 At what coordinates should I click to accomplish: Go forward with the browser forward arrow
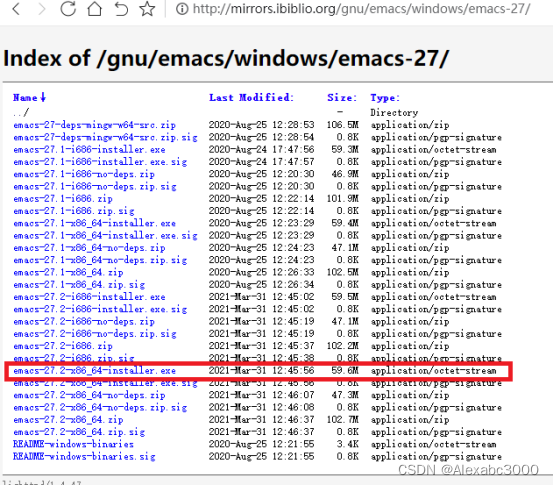click(x=42, y=8)
